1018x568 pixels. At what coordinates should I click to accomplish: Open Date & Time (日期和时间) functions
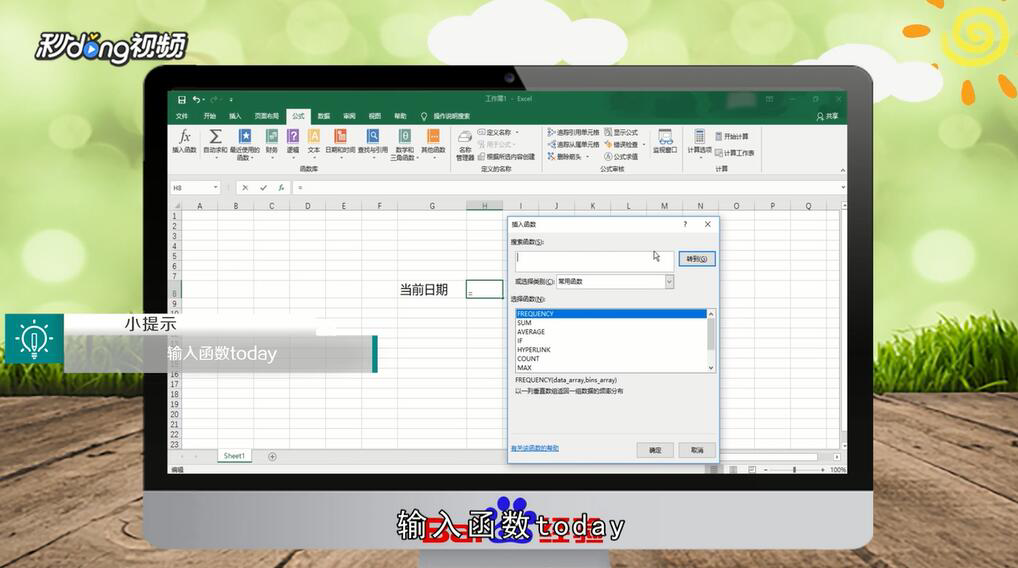click(x=340, y=142)
